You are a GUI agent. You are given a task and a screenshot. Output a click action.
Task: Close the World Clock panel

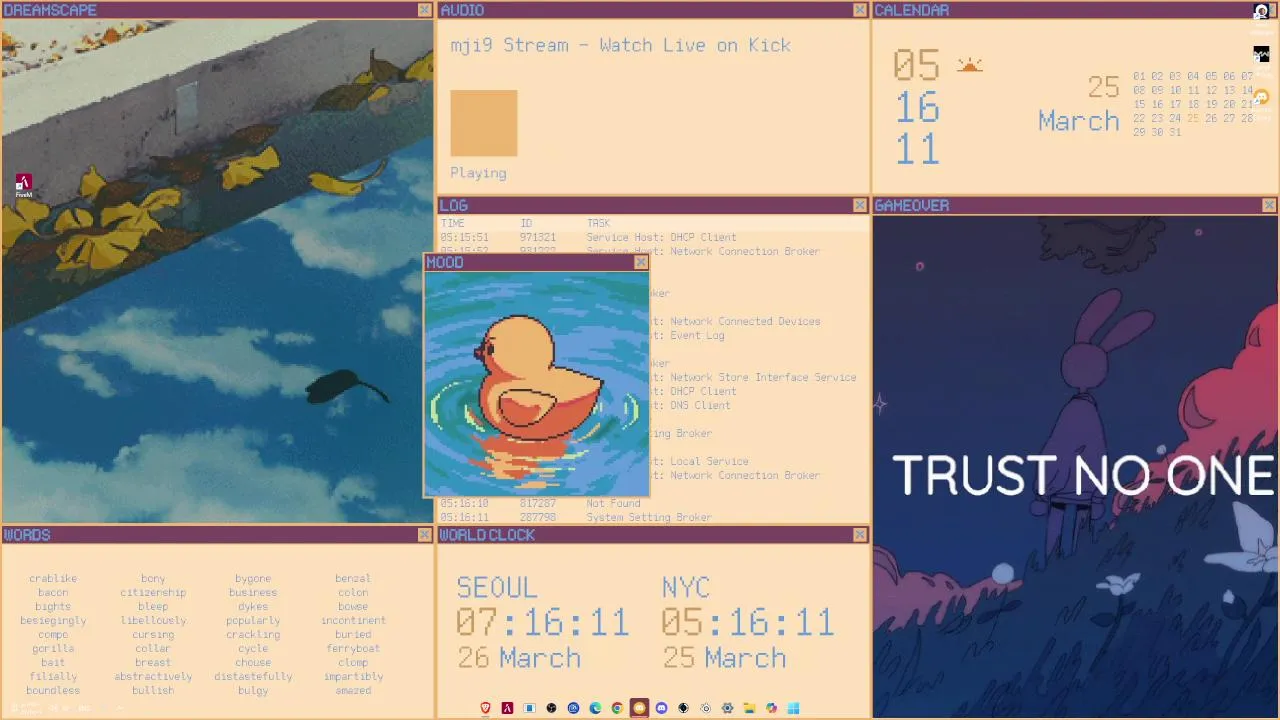coord(860,535)
